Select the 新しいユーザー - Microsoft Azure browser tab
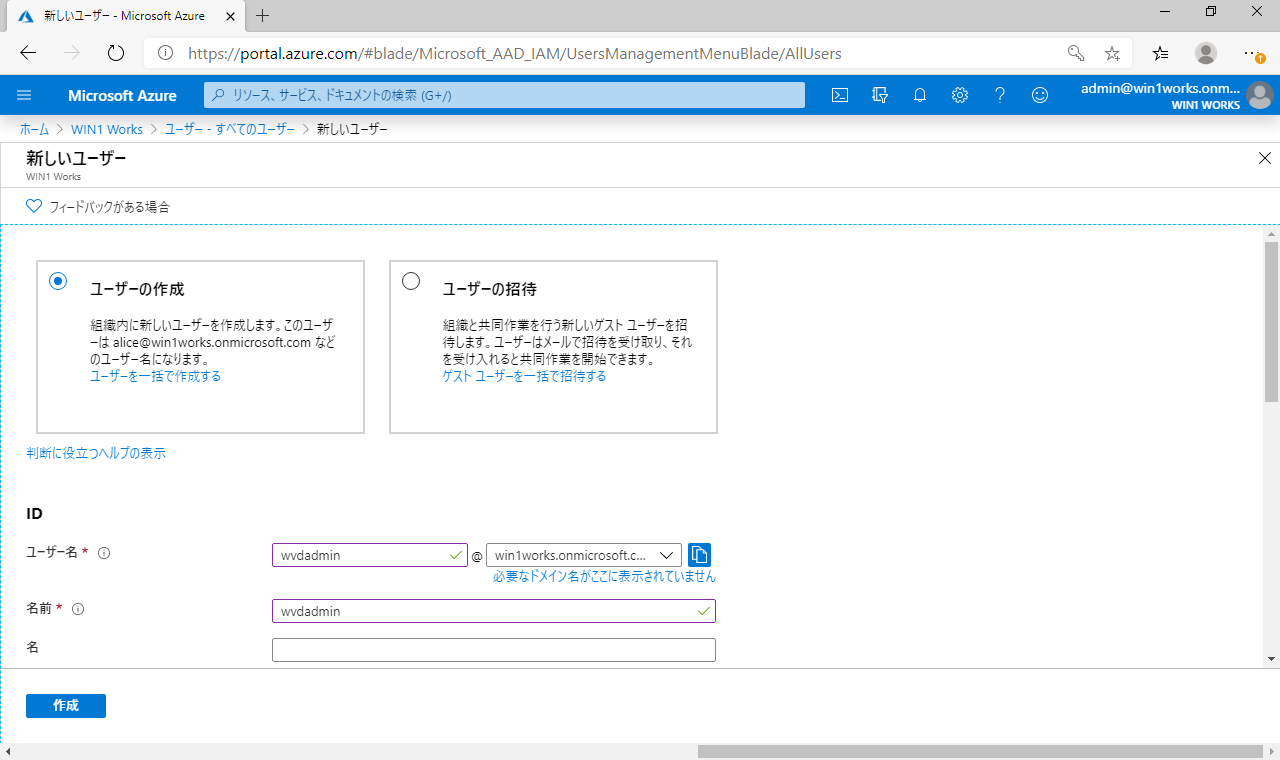1280x760 pixels. pyautogui.click(x=124, y=16)
